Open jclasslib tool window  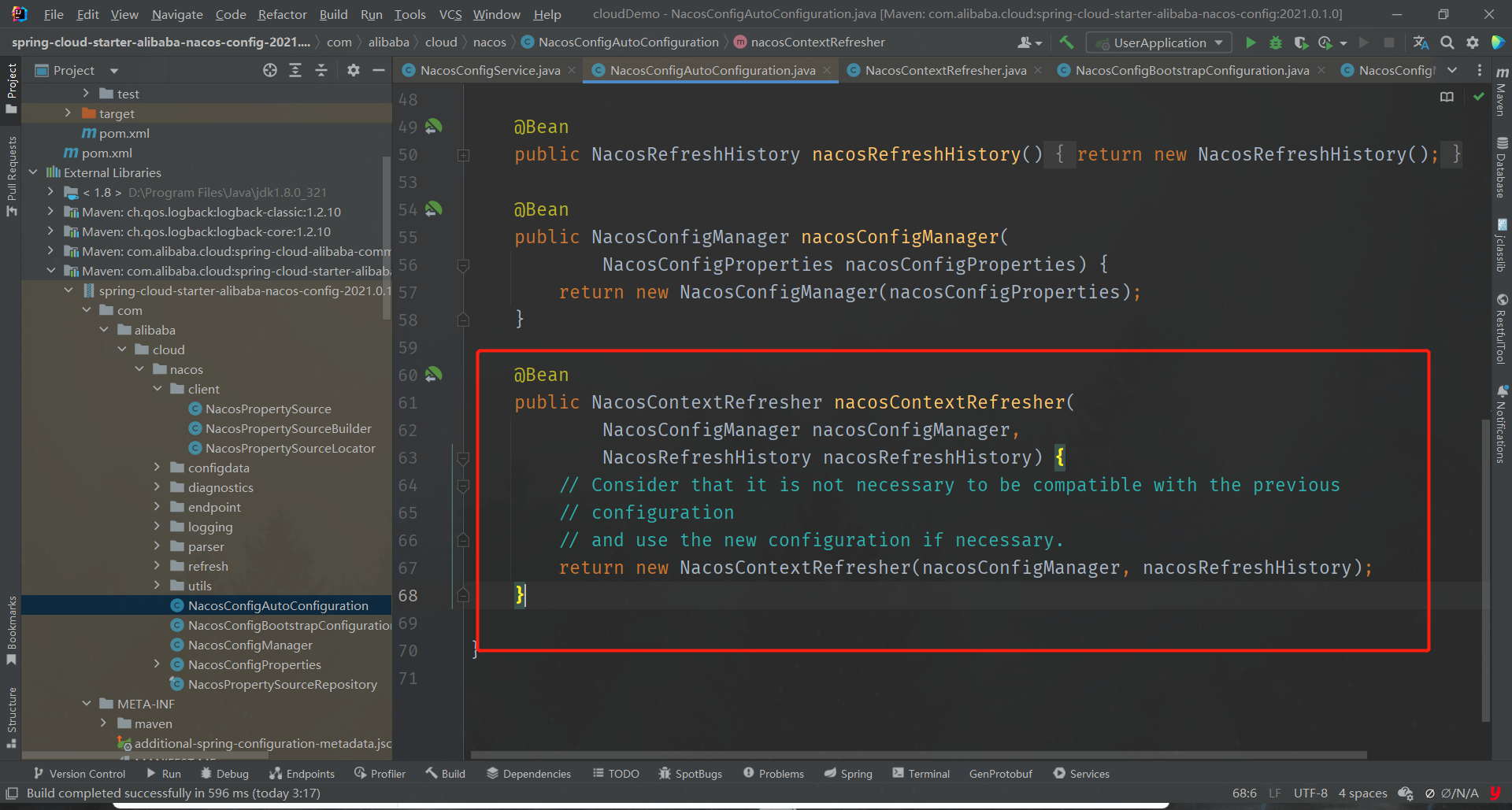[x=1502, y=245]
